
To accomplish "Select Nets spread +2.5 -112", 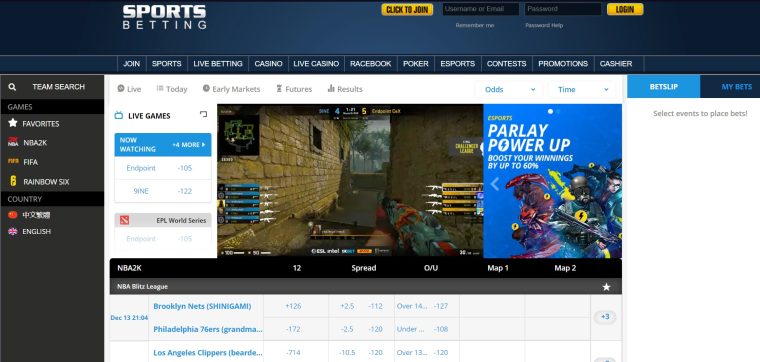I will 361,306.
